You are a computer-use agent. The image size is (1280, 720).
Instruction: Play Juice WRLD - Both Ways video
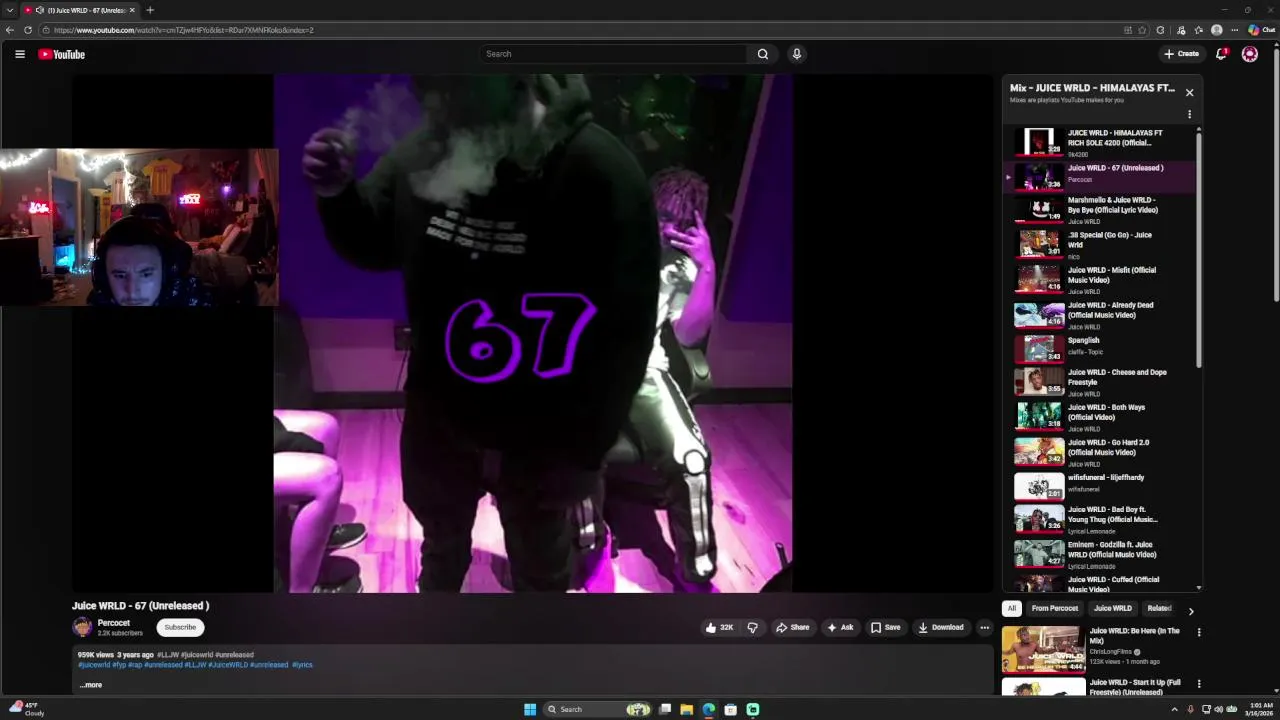click(x=1100, y=417)
